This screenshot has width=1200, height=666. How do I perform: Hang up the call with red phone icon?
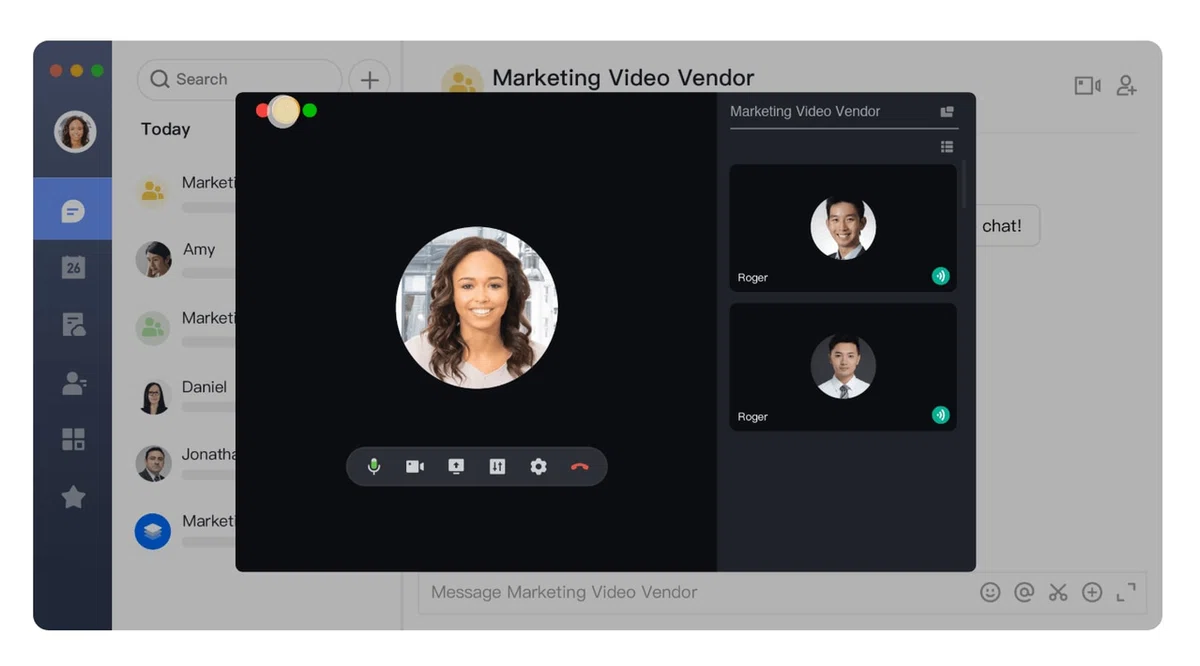(x=580, y=467)
